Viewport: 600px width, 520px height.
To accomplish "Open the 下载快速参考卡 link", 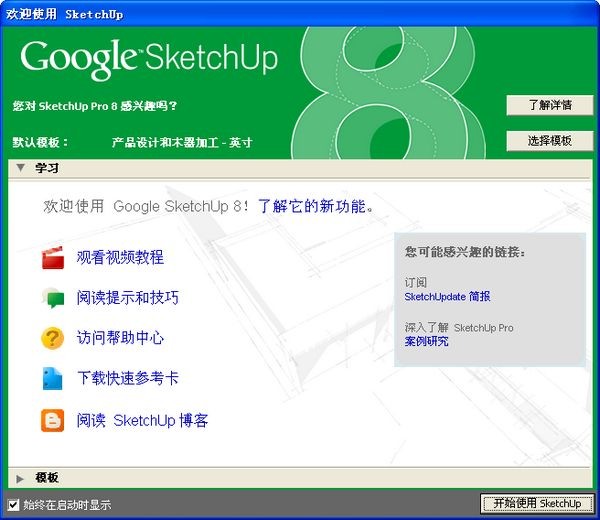I will pyautogui.click(x=128, y=379).
